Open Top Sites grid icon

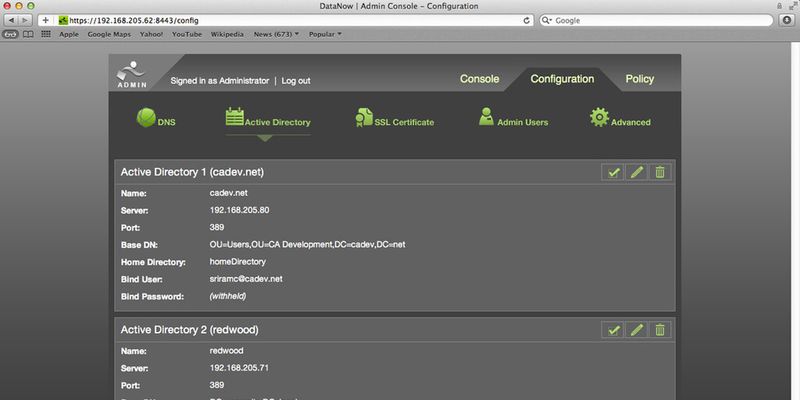click(x=46, y=34)
